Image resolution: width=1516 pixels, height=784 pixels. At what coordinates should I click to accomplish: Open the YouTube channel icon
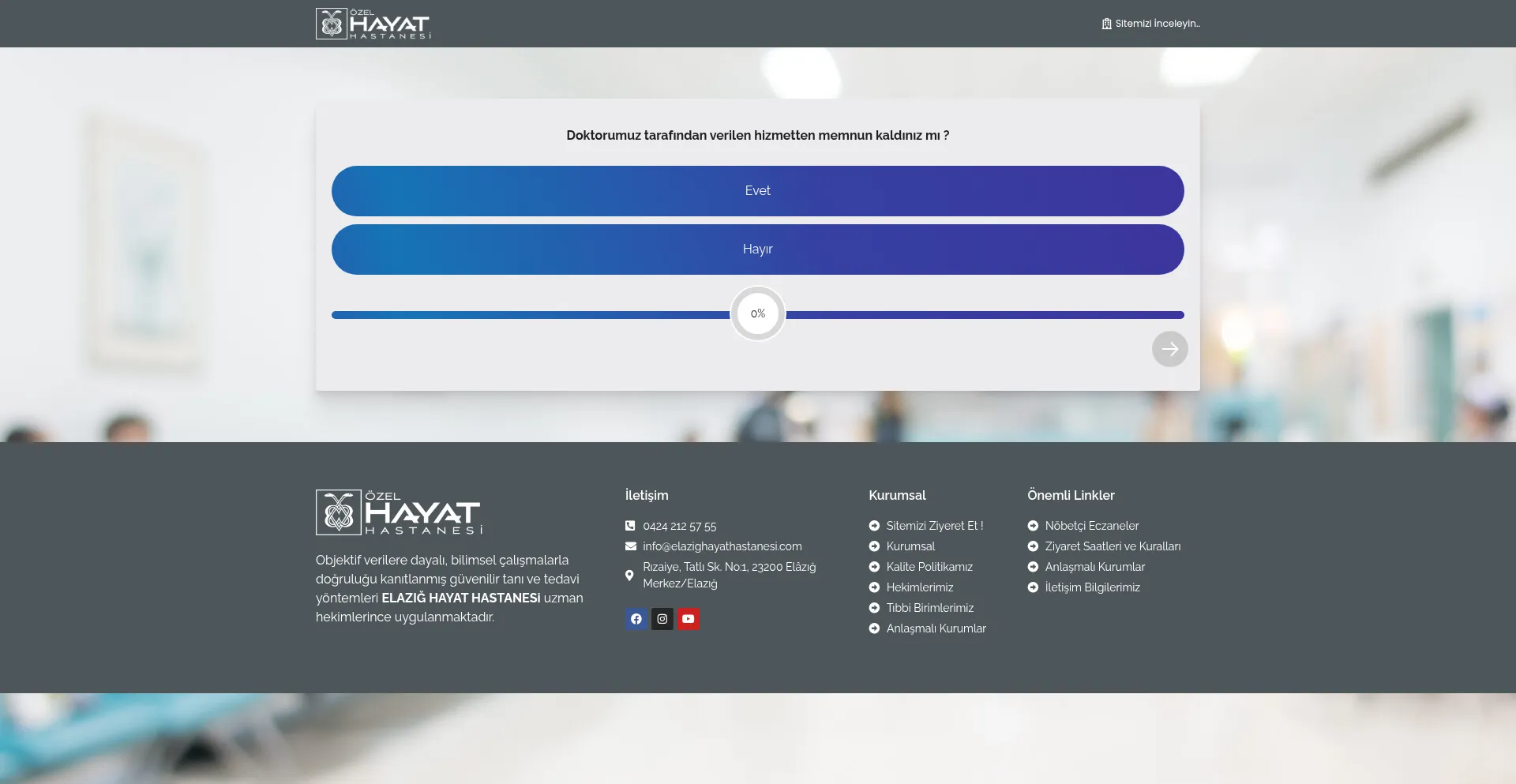coord(688,619)
